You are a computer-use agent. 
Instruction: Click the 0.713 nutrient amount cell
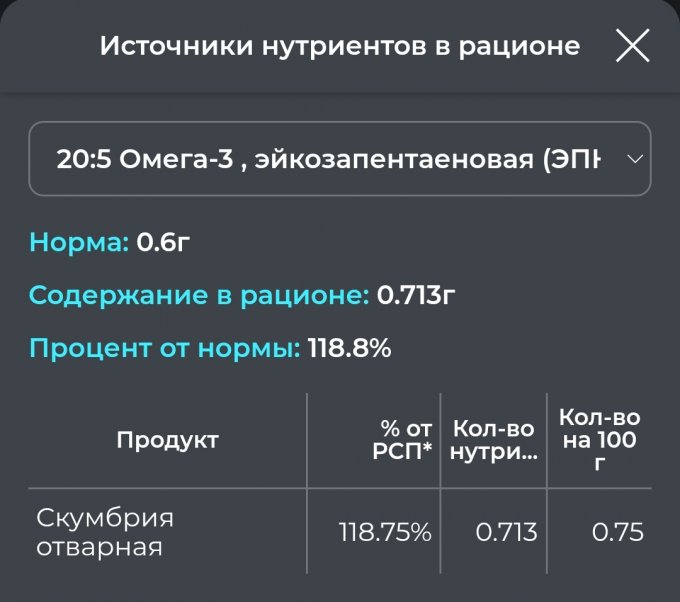coord(506,533)
